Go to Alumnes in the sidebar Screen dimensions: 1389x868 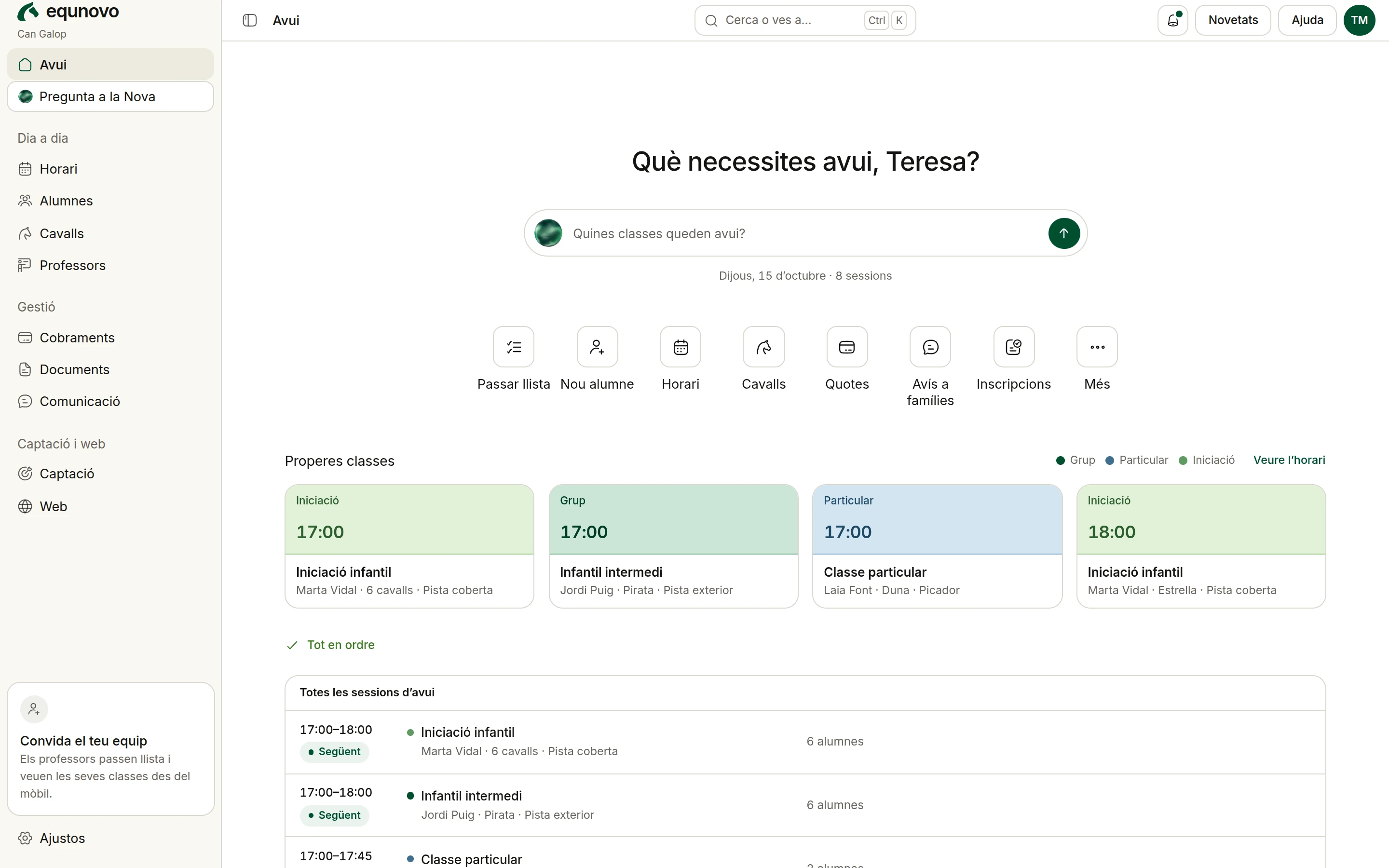[110, 201]
